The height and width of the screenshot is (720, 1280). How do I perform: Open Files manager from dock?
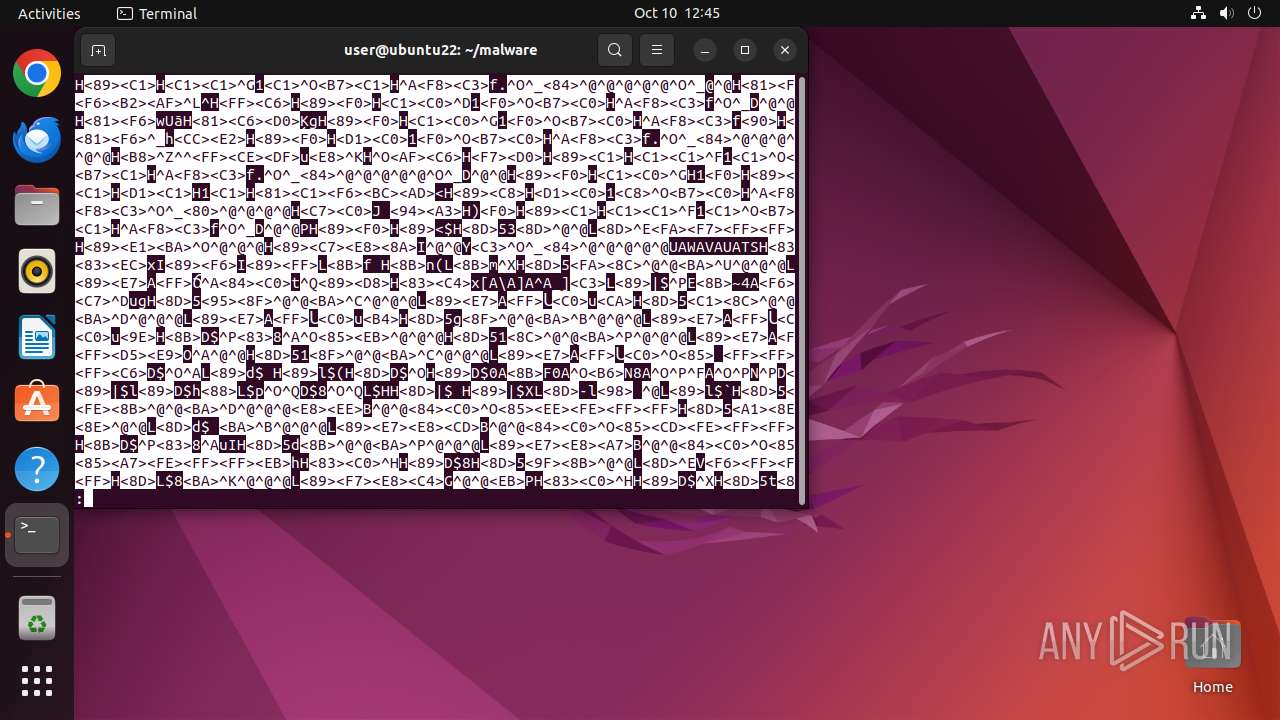[37, 205]
